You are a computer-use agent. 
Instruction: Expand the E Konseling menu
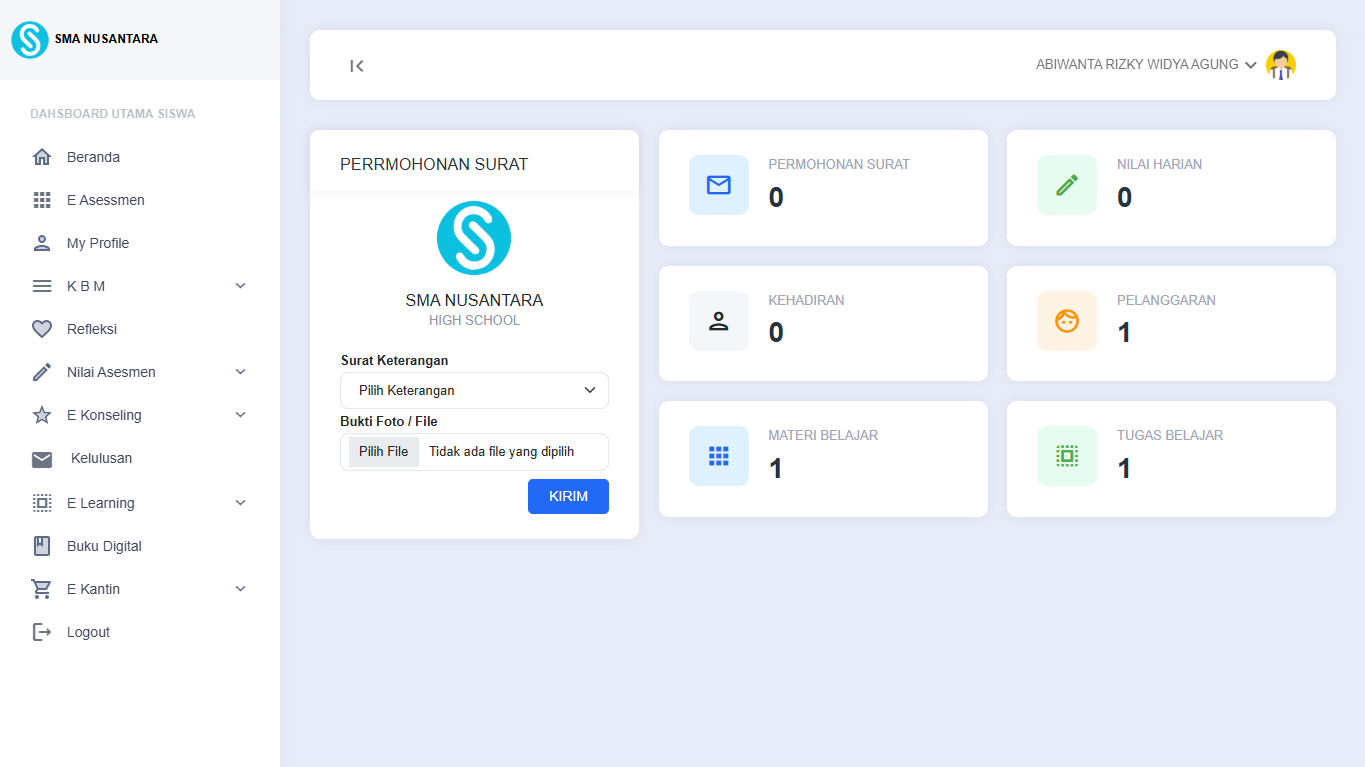(139, 415)
